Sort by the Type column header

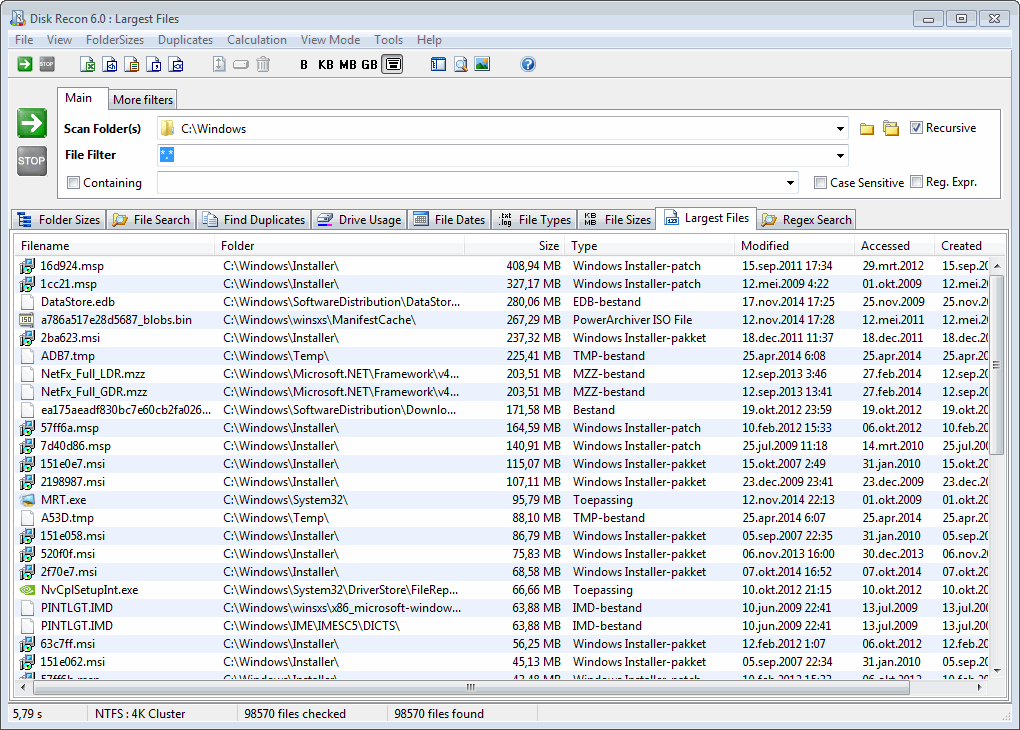650,246
